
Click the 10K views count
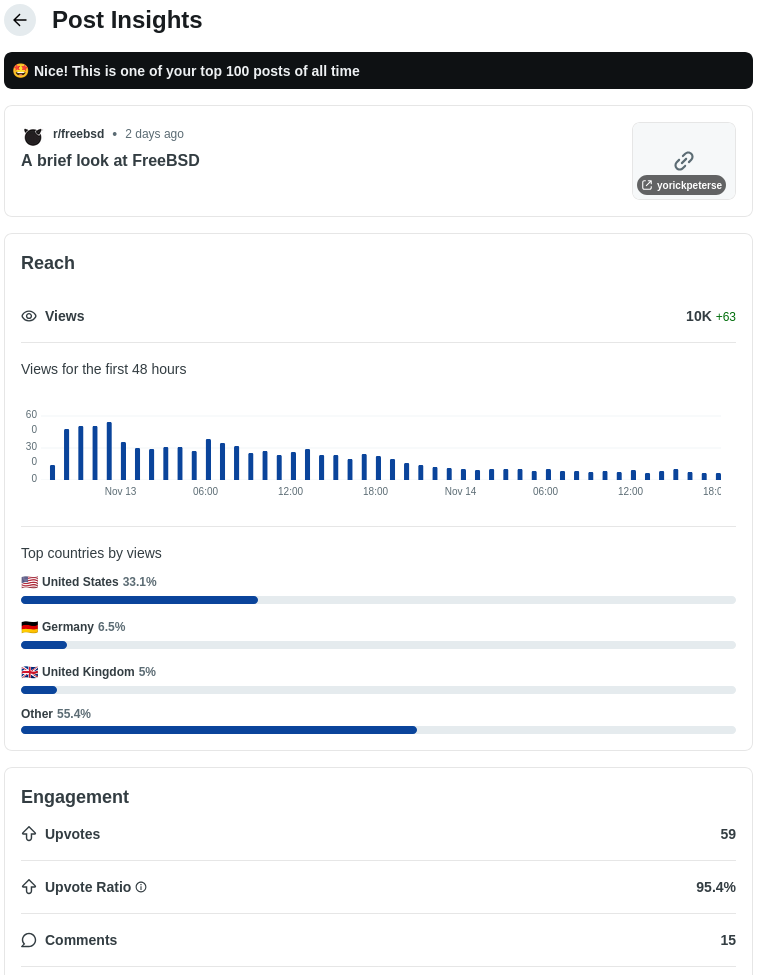[698, 316]
